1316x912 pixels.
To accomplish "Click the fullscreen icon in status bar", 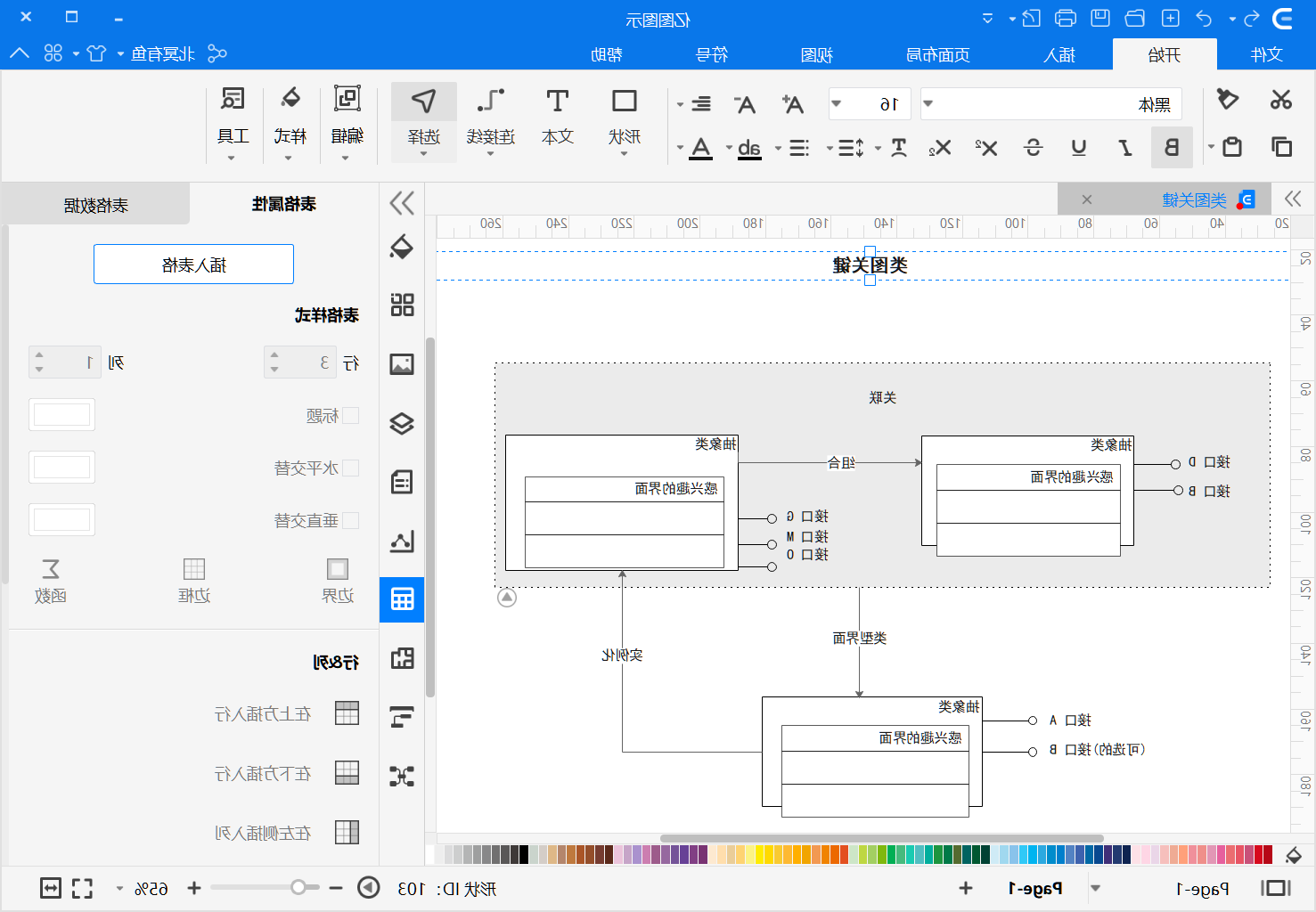I will 82,888.
